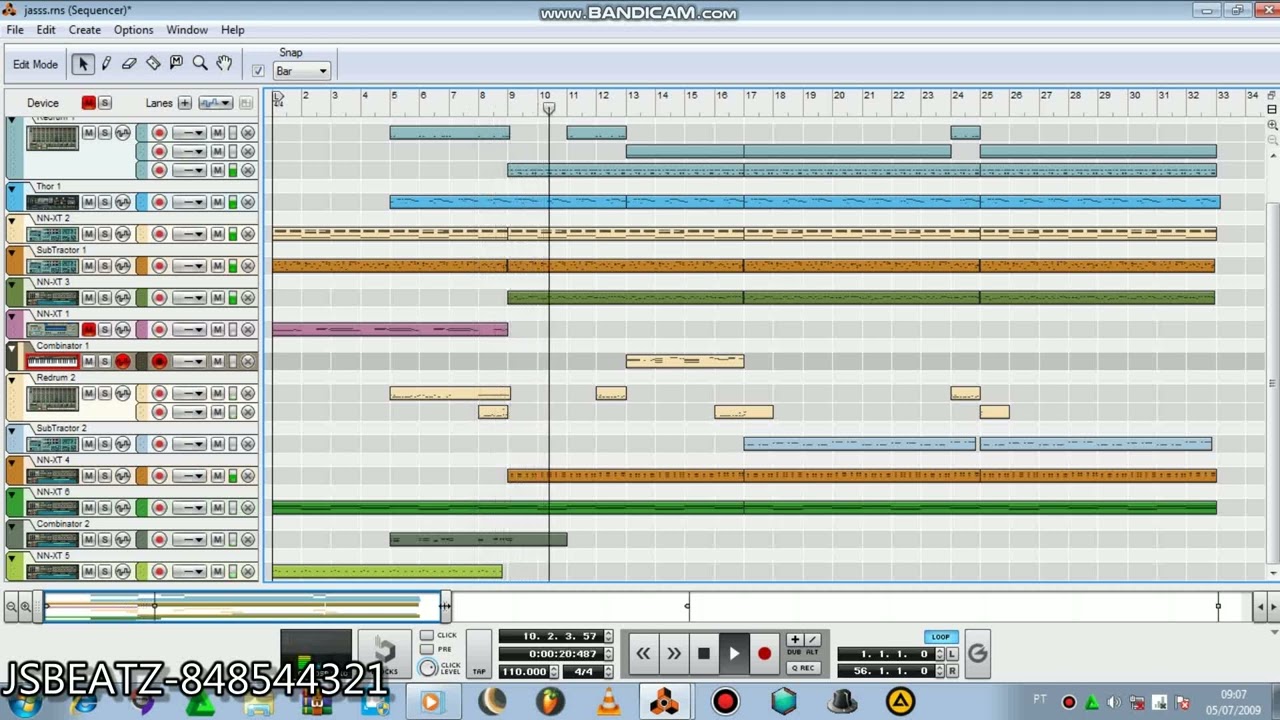Mute the Thor 1 track
This screenshot has height=720, width=1280.
[89, 202]
